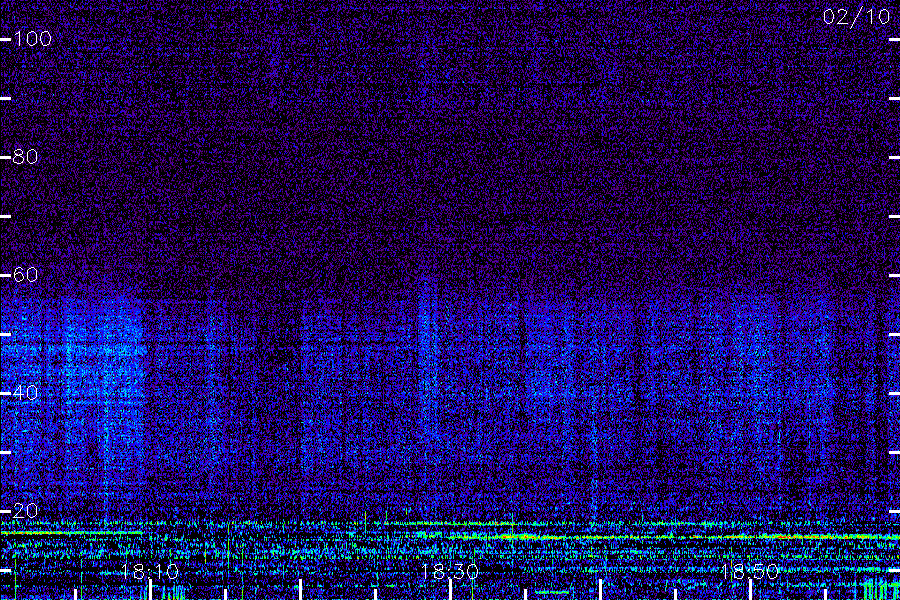The width and height of the screenshot is (900, 600).
Task: Click the 40 frequency axis label
Action: pyautogui.click(x=26, y=393)
